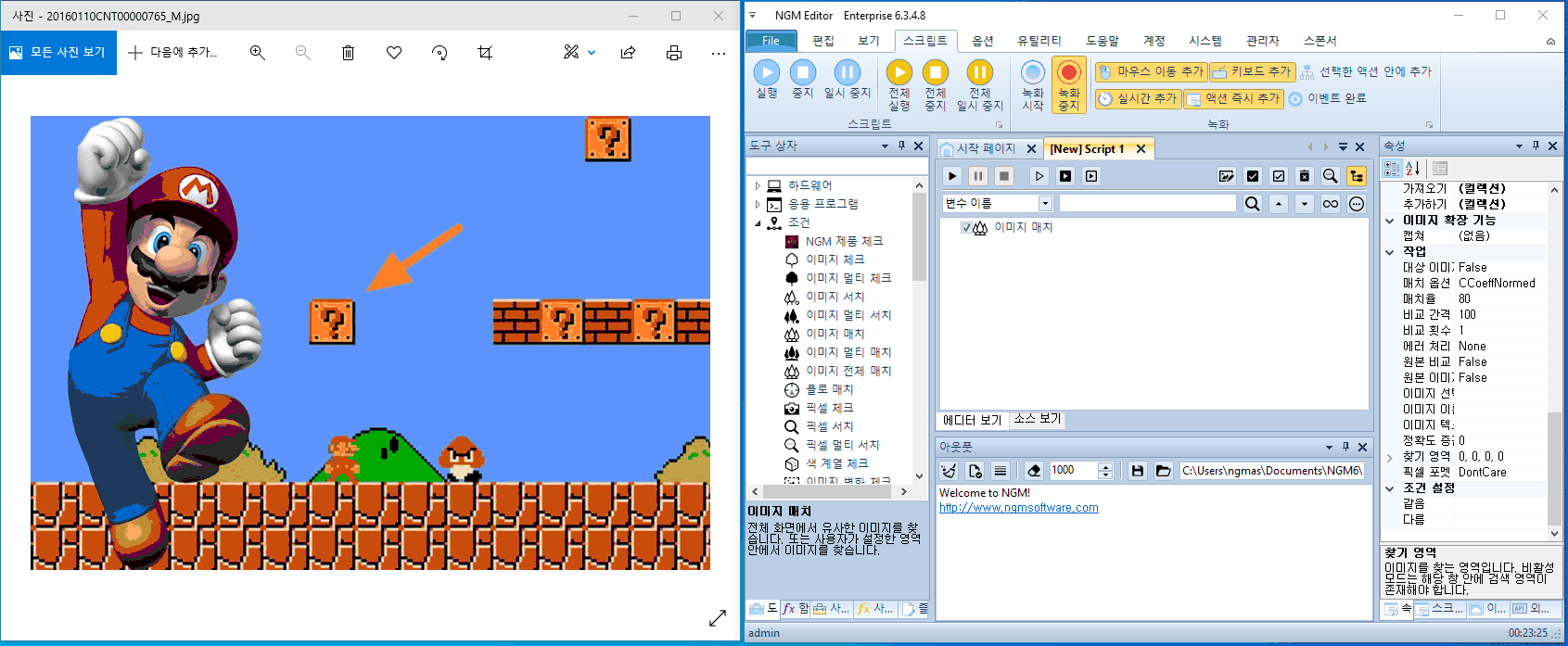This screenshot has width=1568, height=646.
Task: Click the magnifier zoom icon in script toolbar
Action: click(1331, 176)
